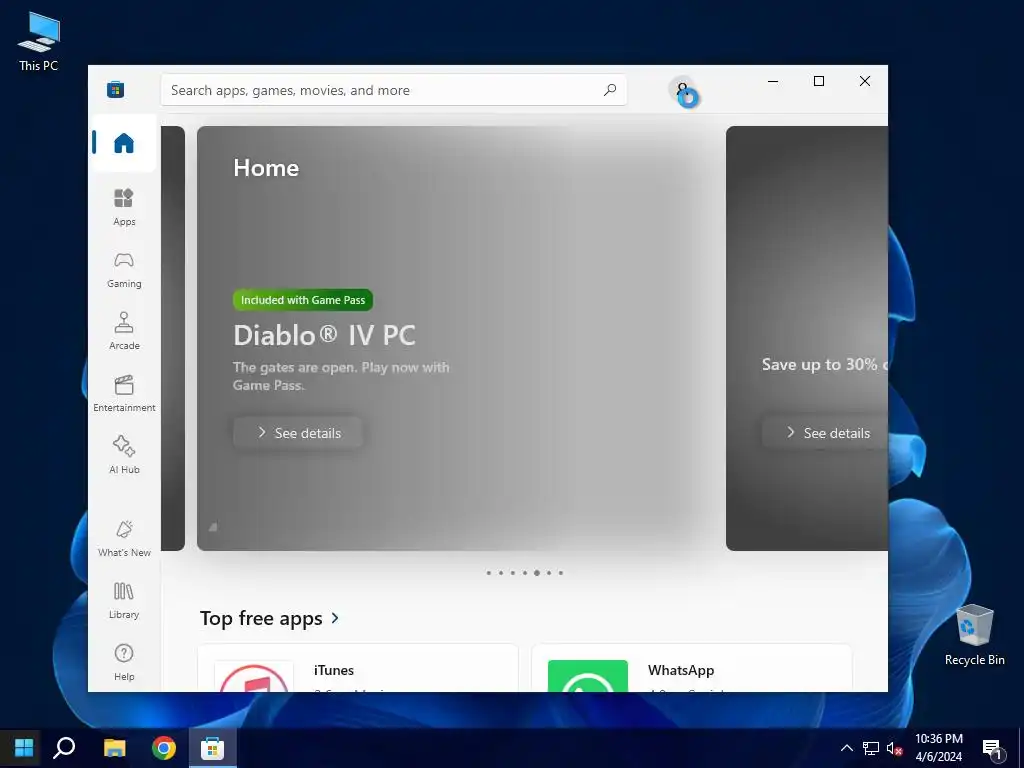Select the first carousel page dot
Image resolution: width=1024 pixels, height=768 pixels.
click(x=488, y=573)
